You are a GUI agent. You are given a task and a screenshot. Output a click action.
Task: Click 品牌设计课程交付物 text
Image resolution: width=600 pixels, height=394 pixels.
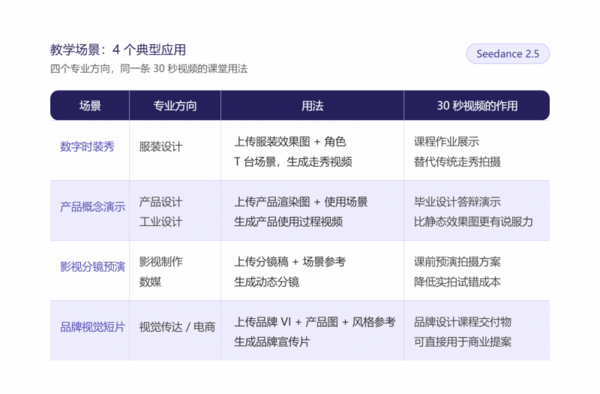click(x=462, y=322)
